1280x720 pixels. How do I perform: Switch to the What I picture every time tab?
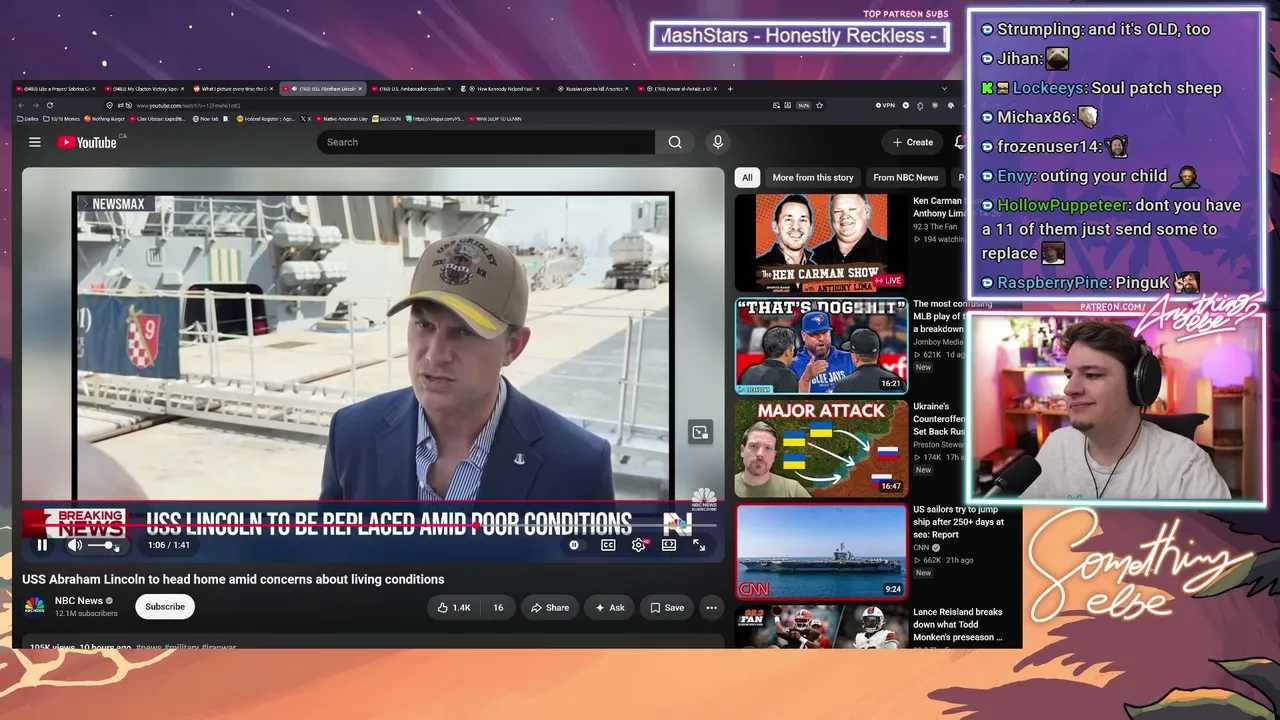point(232,89)
